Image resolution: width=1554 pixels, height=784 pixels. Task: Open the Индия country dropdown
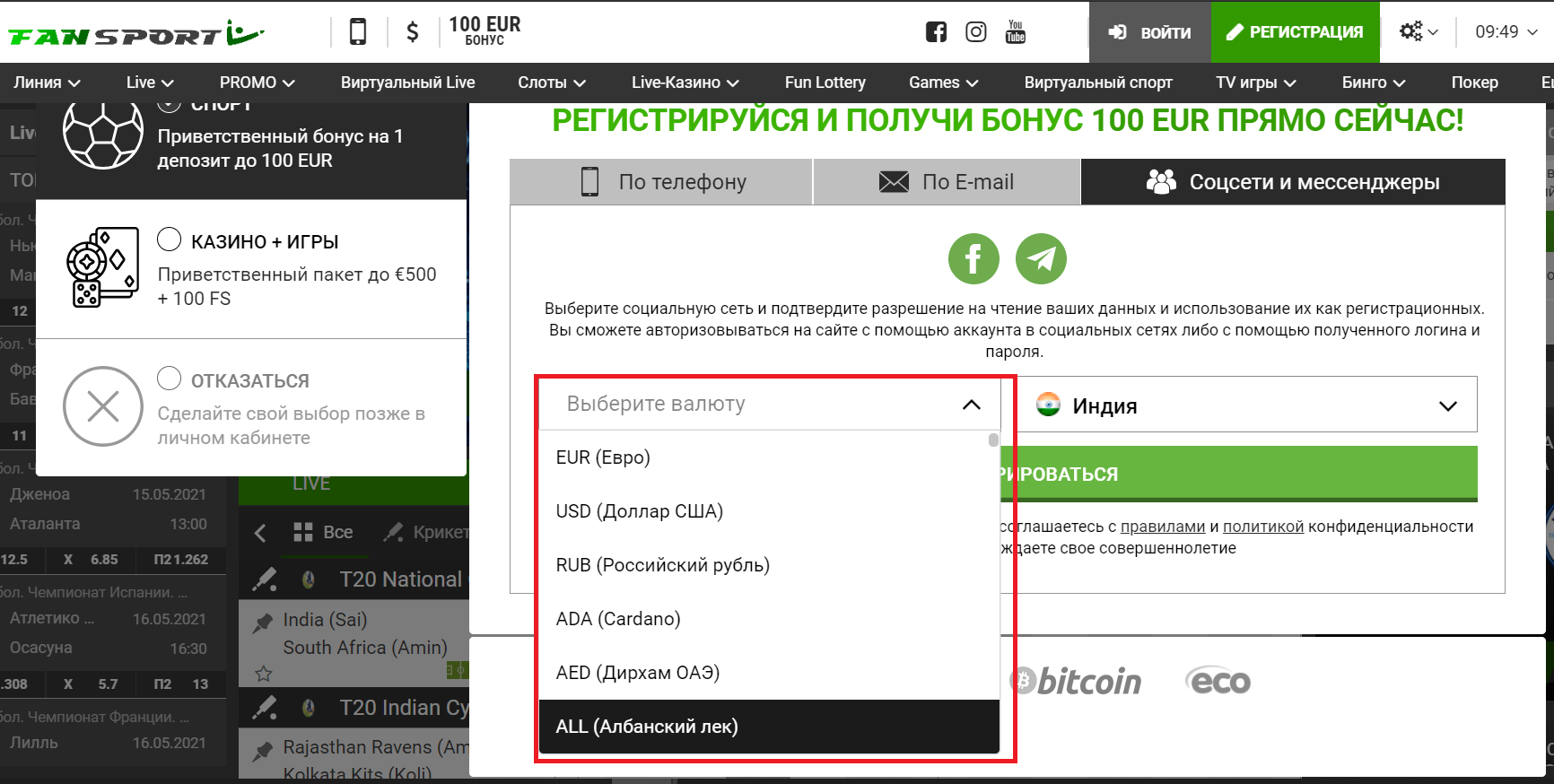click(1246, 405)
